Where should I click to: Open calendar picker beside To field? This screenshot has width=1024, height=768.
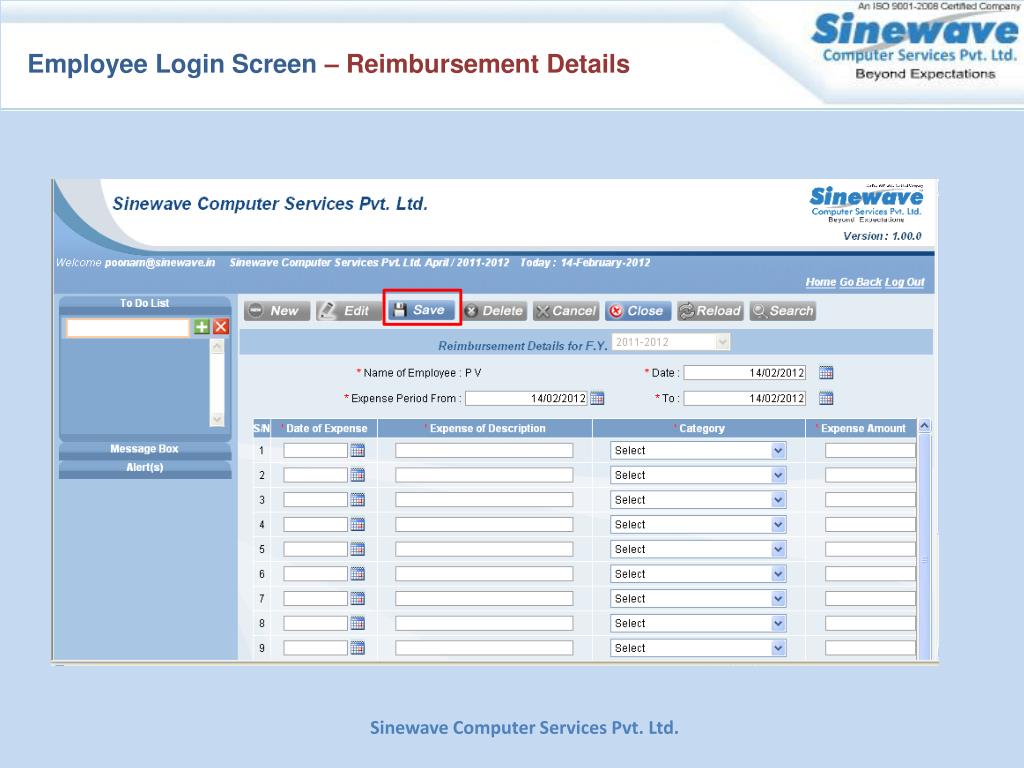point(826,398)
